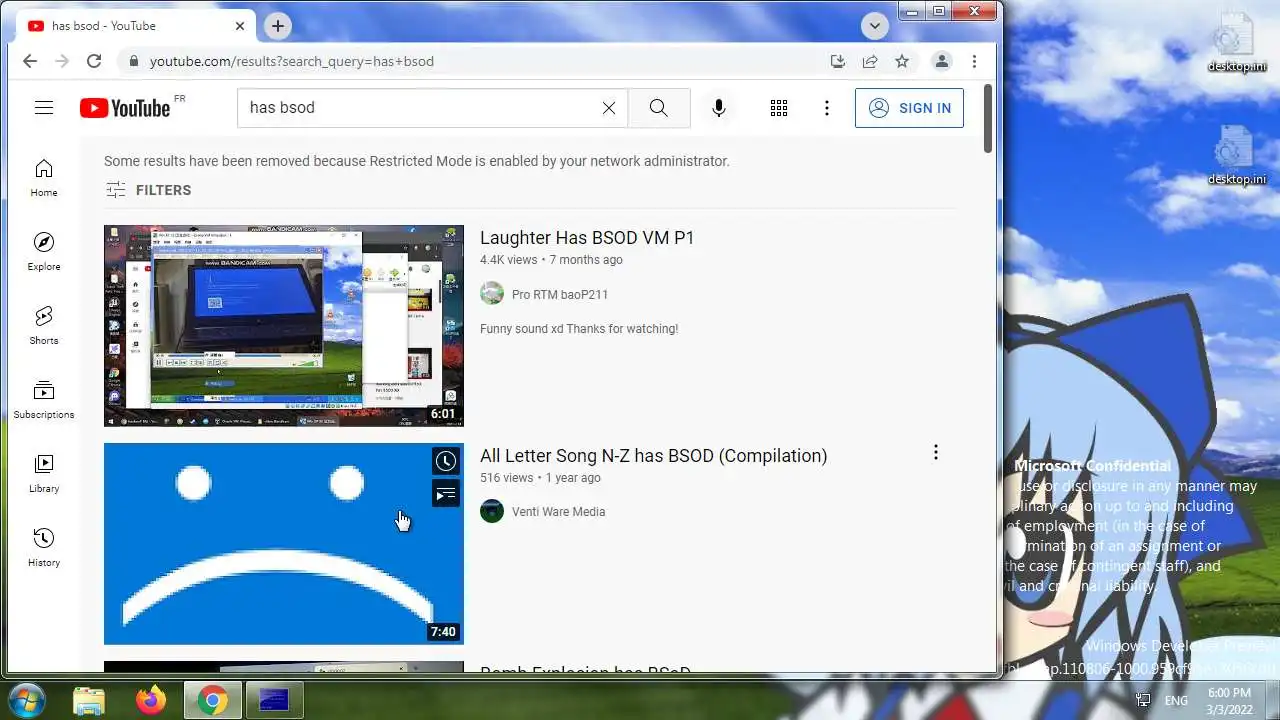This screenshot has width=1280, height=720.
Task: Play All Letter Song N-Z thumbnail
Action: pos(284,544)
